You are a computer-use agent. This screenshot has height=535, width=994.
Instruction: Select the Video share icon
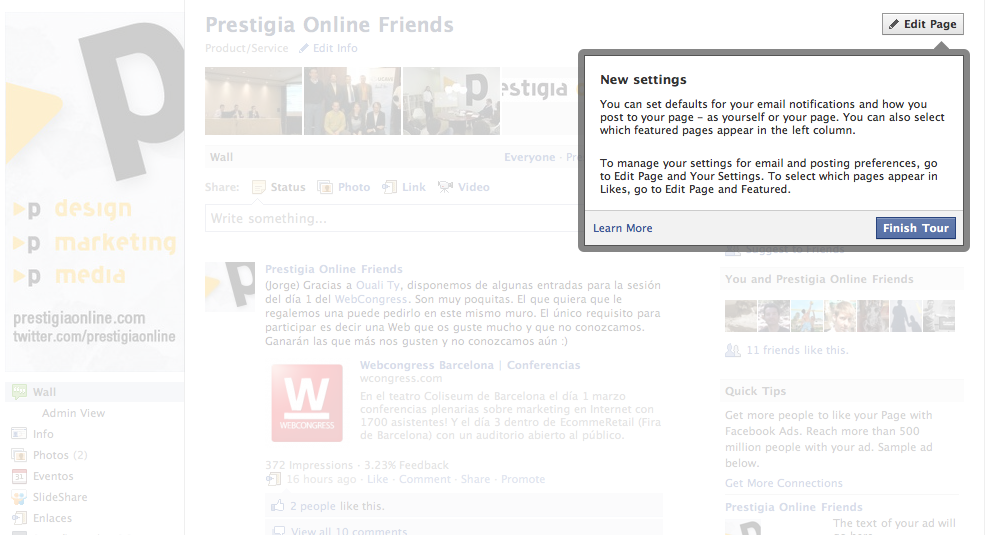[x=446, y=187]
